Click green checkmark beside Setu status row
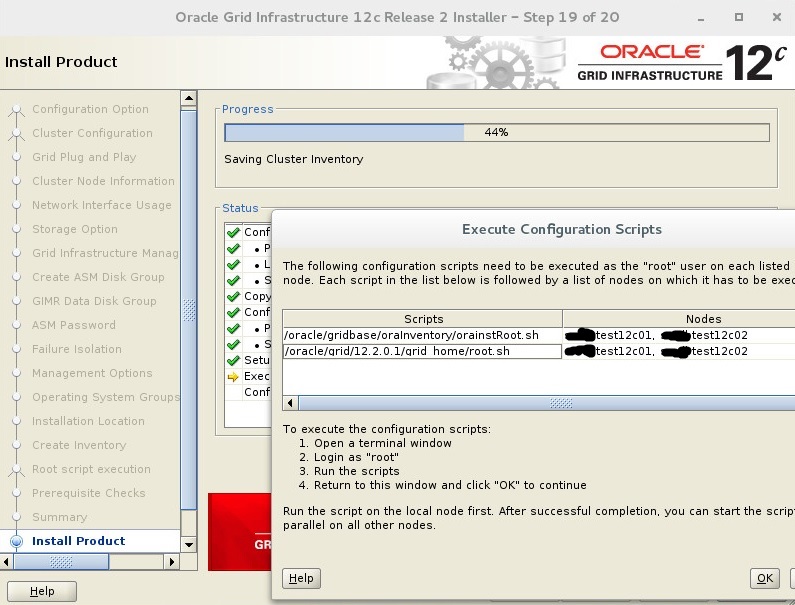Image resolution: width=795 pixels, height=605 pixels. (233, 361)
